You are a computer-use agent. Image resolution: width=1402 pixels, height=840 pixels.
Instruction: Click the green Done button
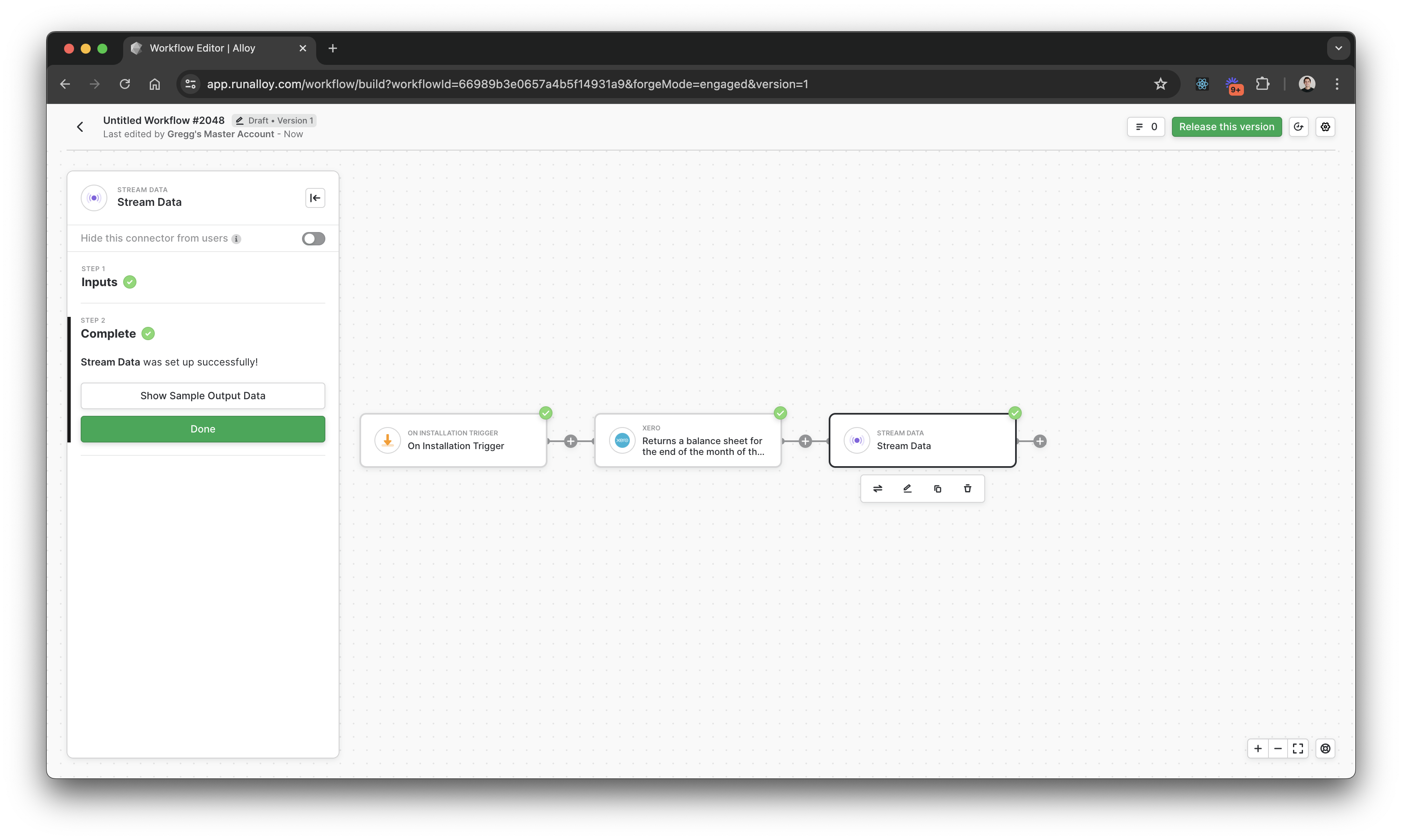pyautogui.click(x=203, y=429)
